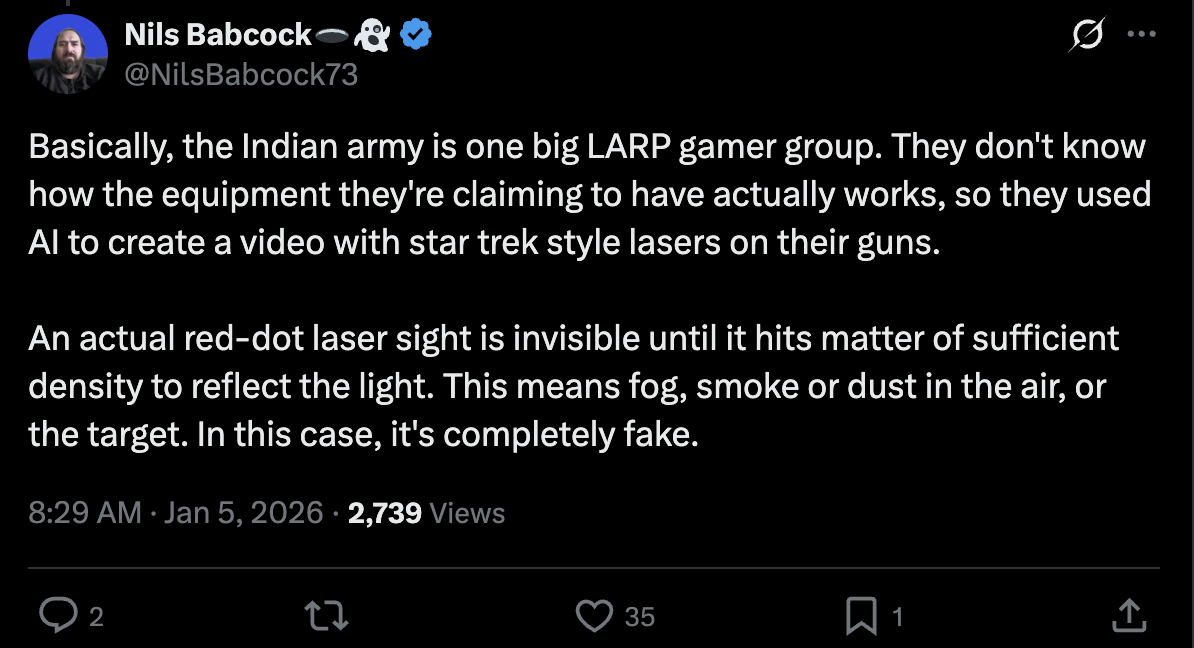
Task: Open Nils Babcock's profile avatar
Action: (68, 55)
